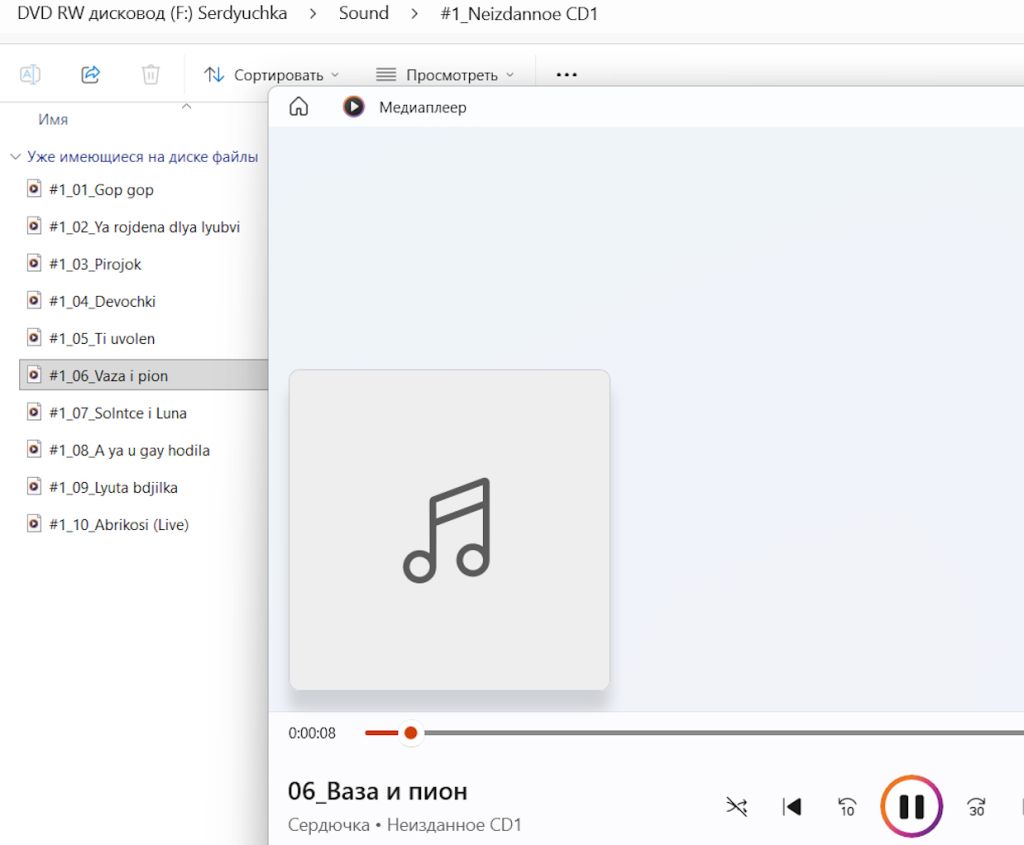Skip forward 30 seconds
This screenshot has height=845, width=1024.
point(976,807)
